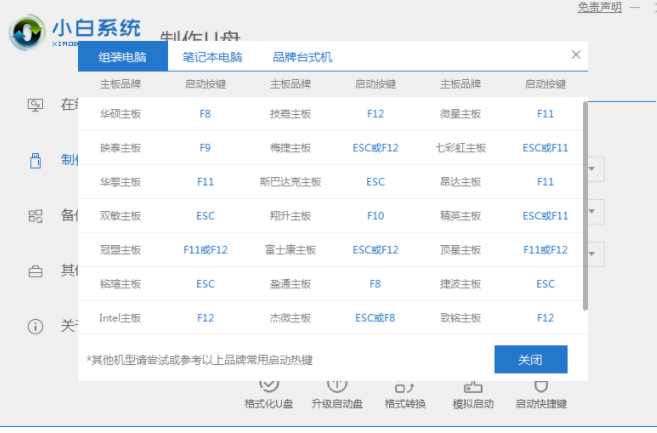657x433 pixels.
Task: Switch to the 笔记本电脑 tab
Action: (x=211, y=57)
